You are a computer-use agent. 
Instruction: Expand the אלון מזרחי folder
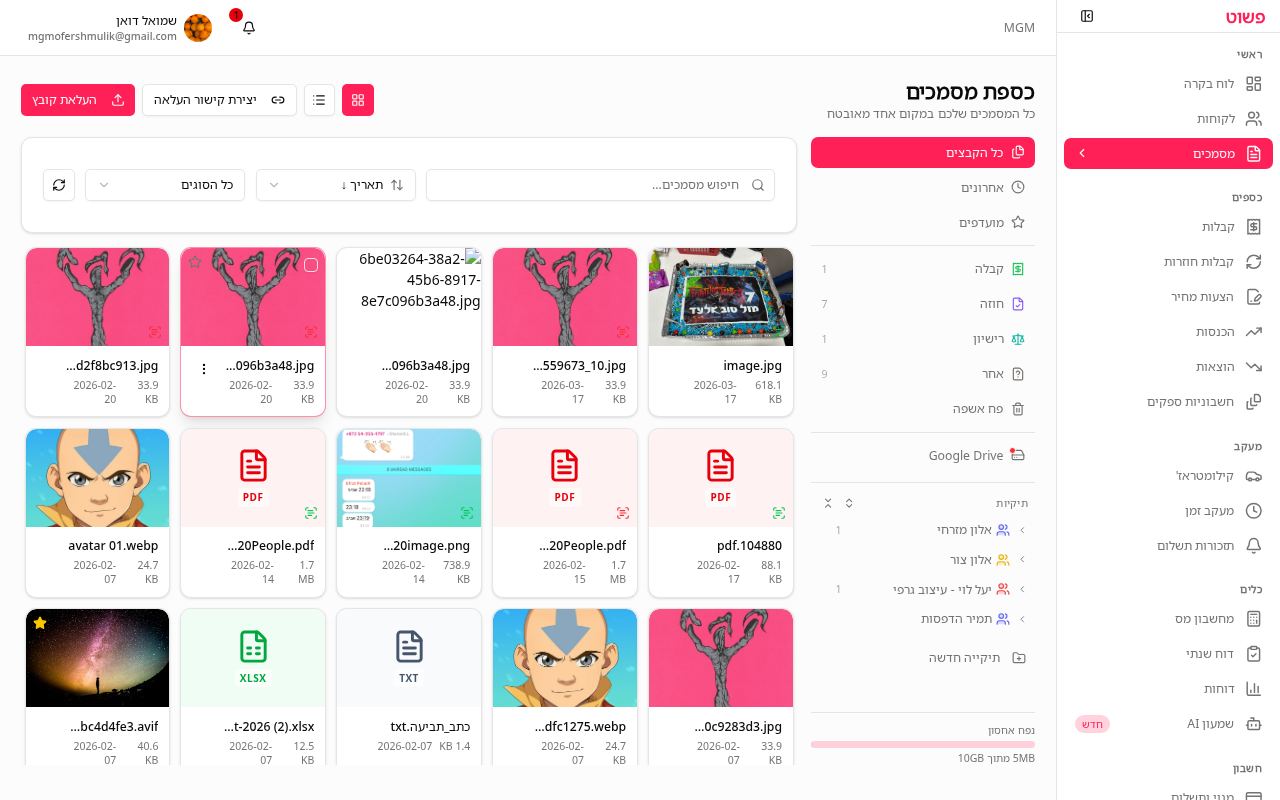[x=1022, y=530]
